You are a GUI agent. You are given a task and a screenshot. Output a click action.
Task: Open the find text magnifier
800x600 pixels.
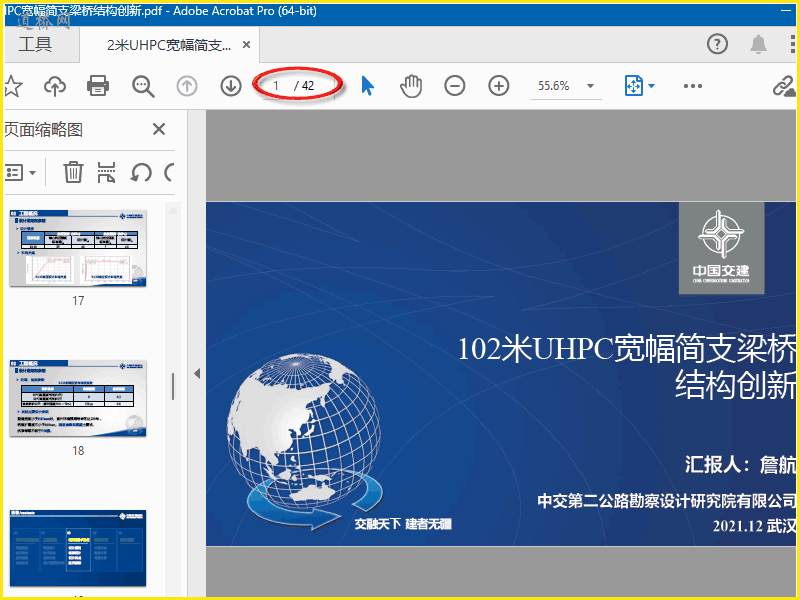coord(143,86)
